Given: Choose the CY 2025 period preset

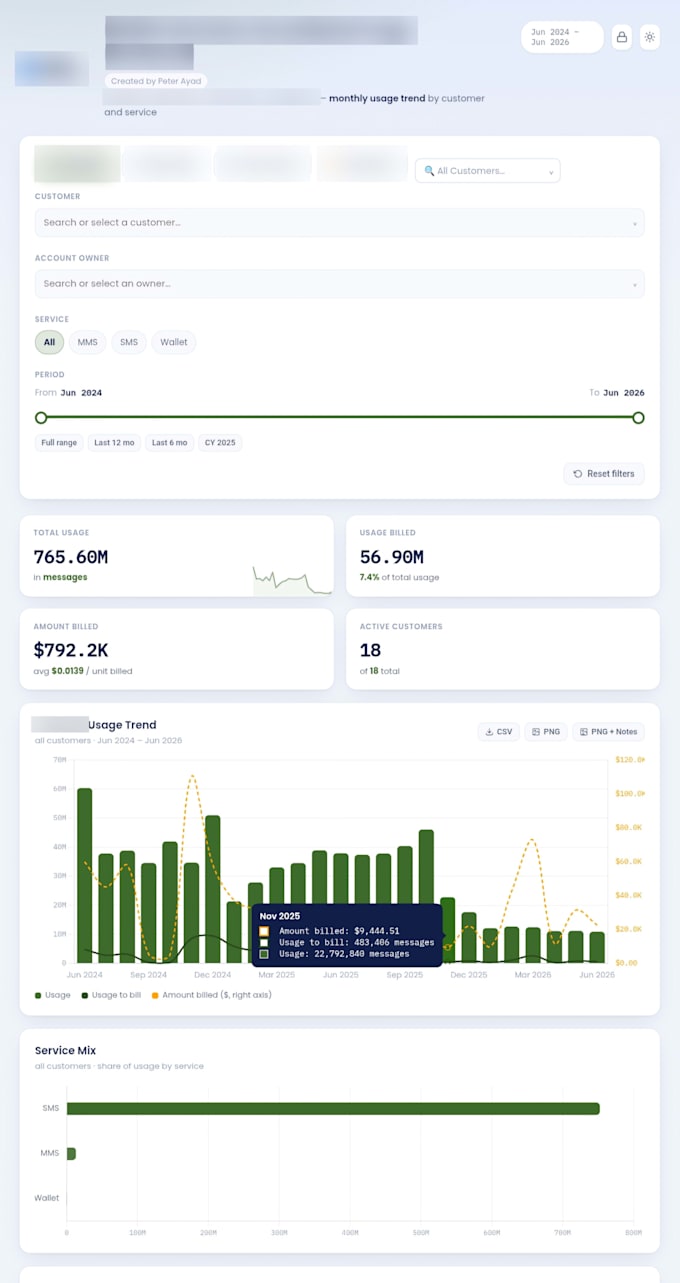Looking at the screenshot, I should [x=220, y=442].
